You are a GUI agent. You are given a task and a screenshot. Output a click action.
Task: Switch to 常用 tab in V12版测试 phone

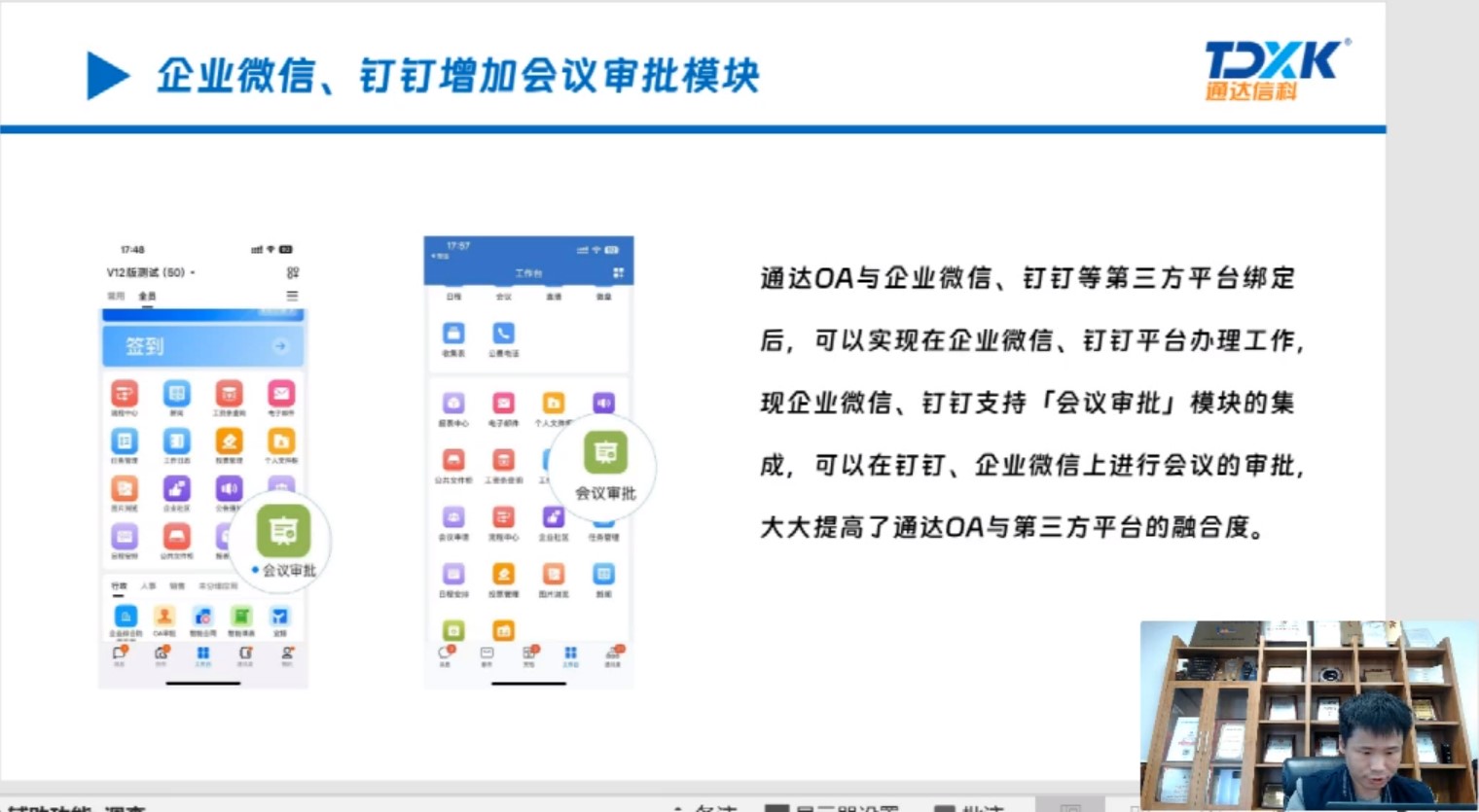coord(116,296)
